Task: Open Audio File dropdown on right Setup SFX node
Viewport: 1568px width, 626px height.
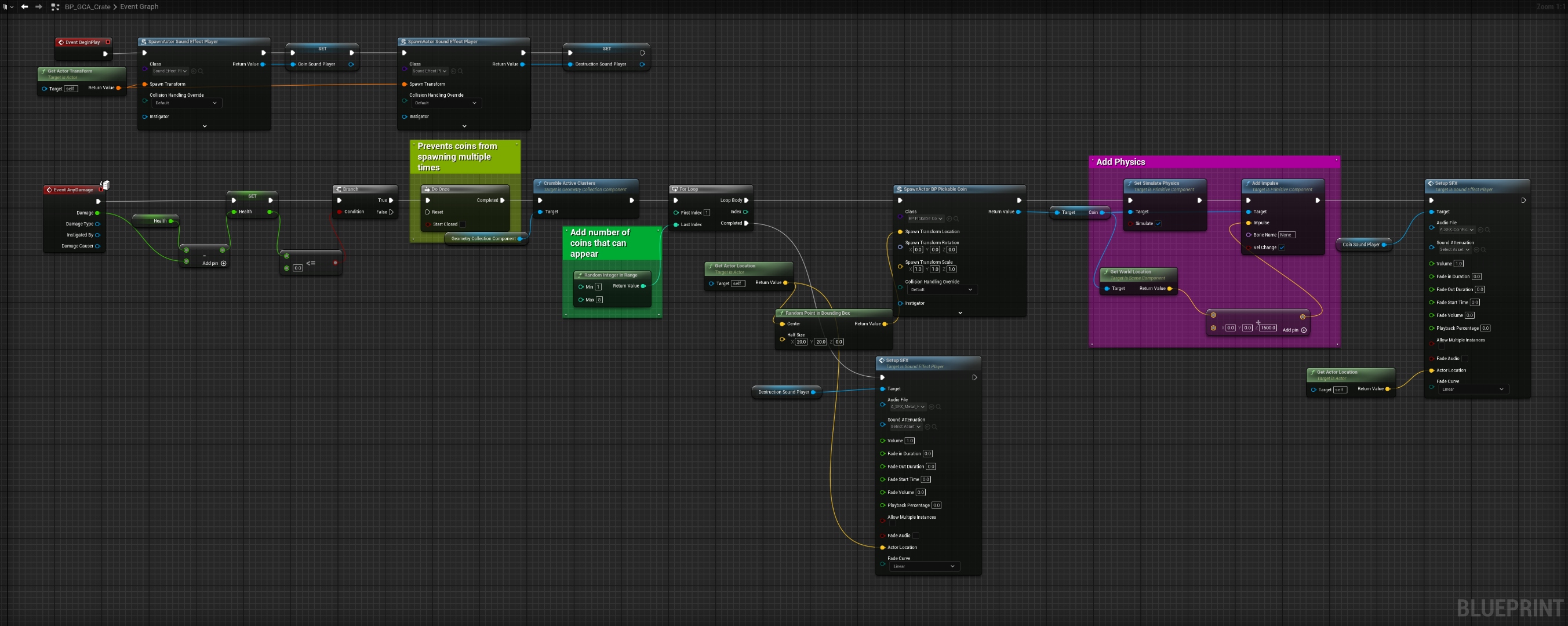Action: coord(1457,230)
